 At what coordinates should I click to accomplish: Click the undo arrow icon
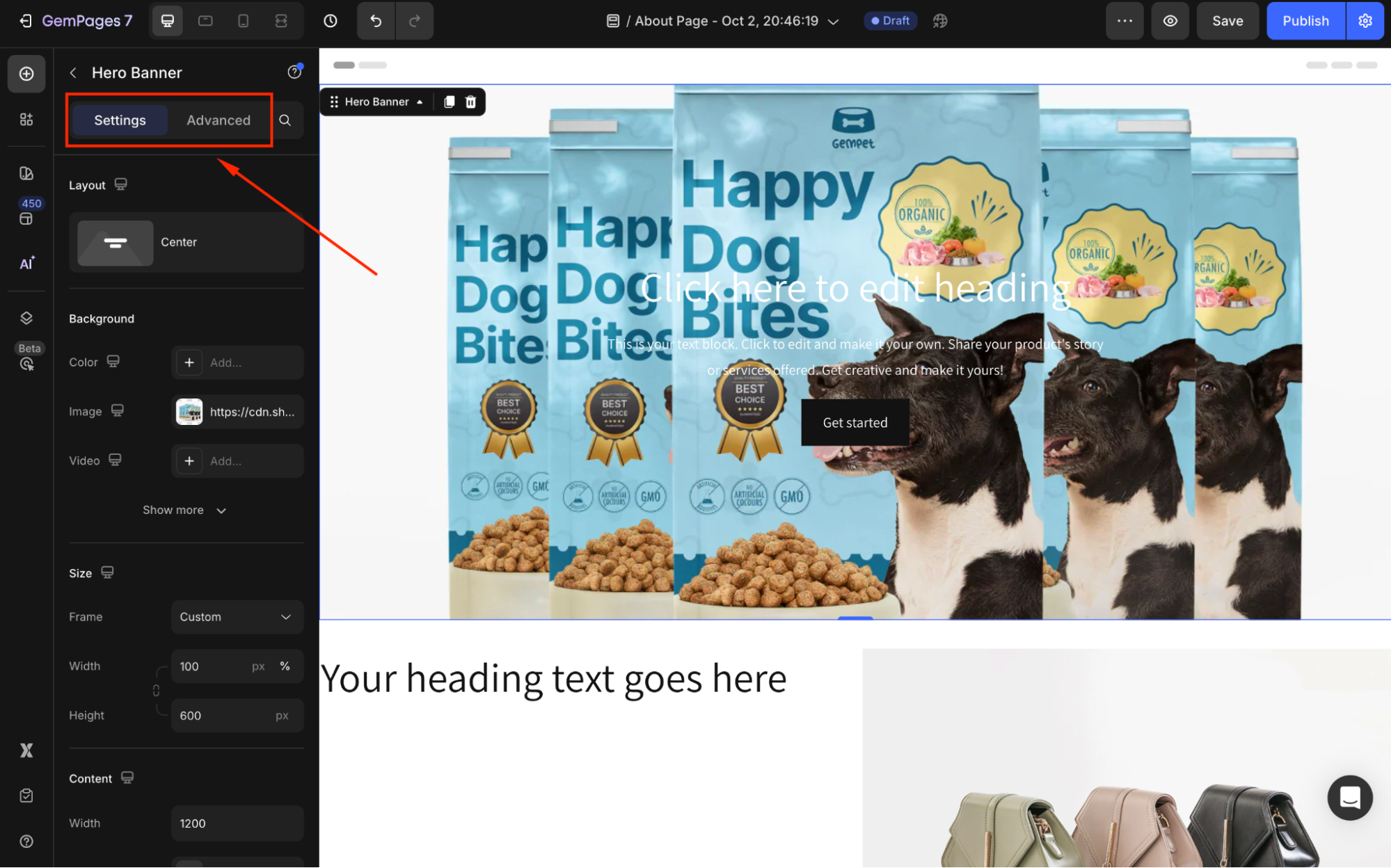[376, 21]
